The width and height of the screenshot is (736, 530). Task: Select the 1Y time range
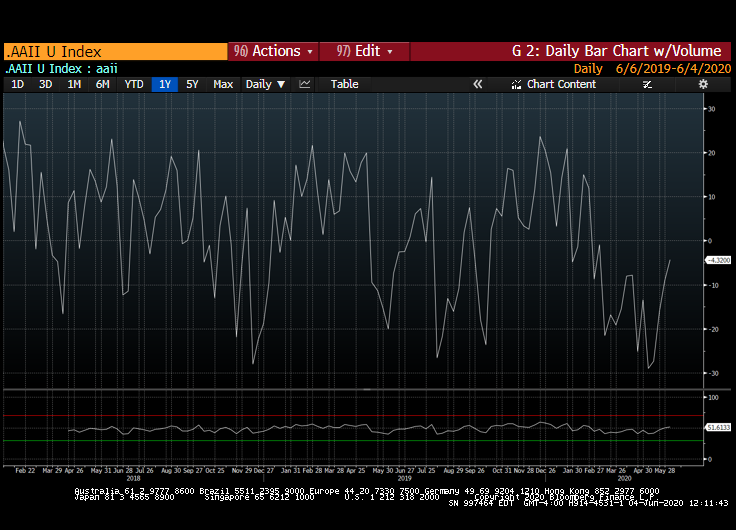165,84
